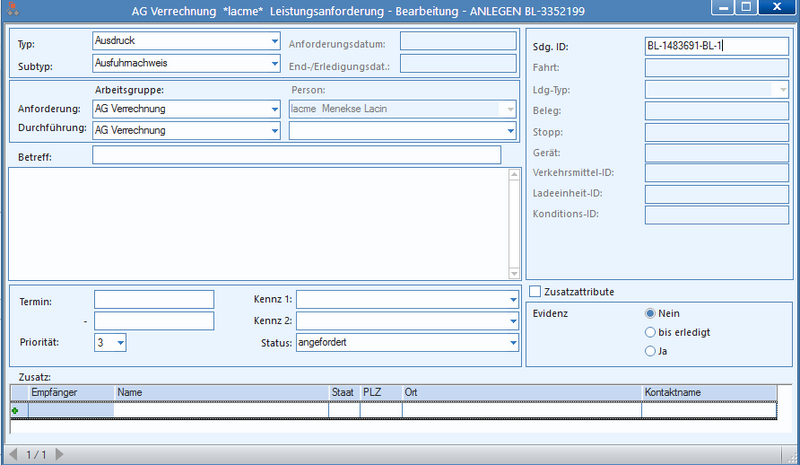Click the Name cell in first row
This screenshot has width=800, height=465.
click(x=221, y=410)
